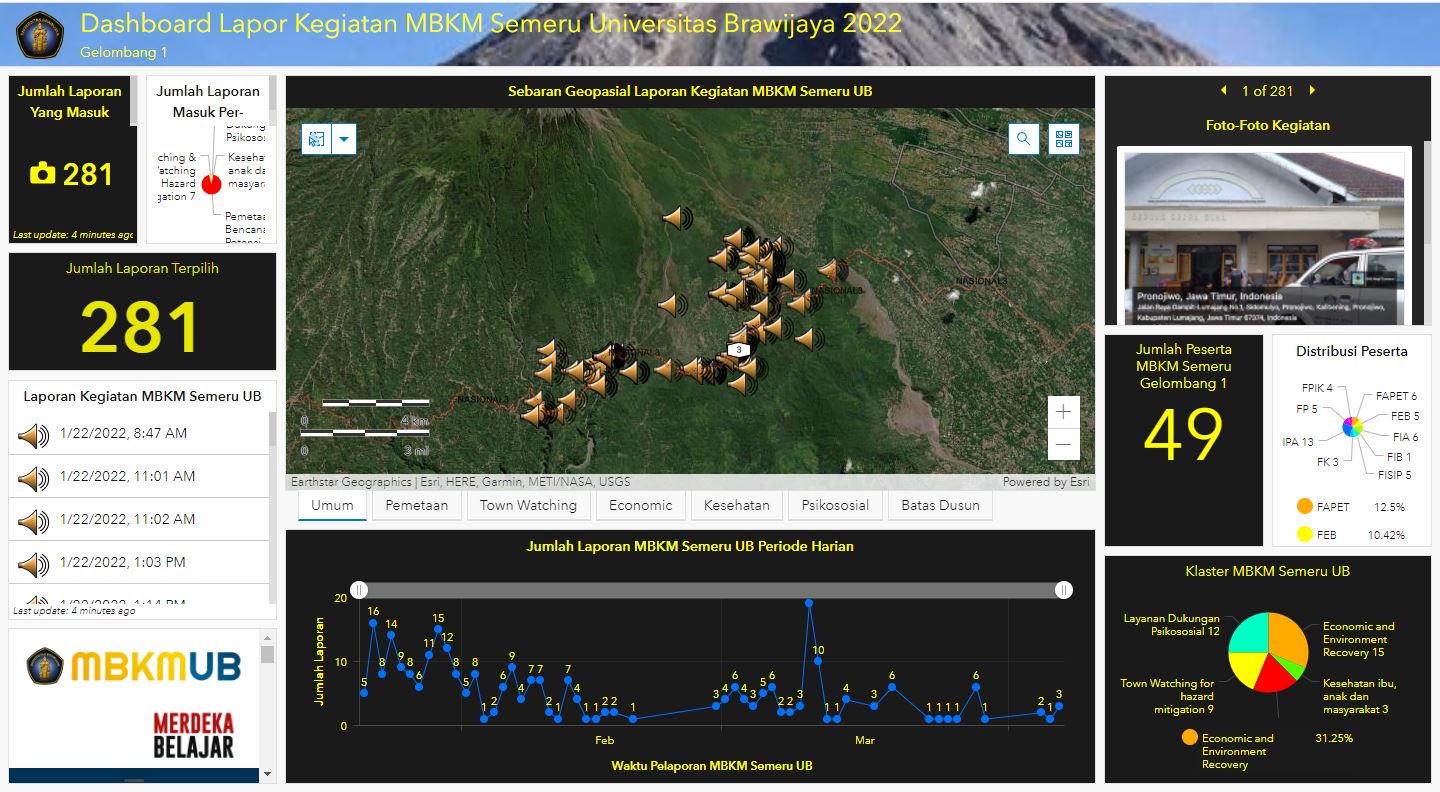Click the "1 of 281" photo counter text
1440x792 pixels.
point(1267,91)
